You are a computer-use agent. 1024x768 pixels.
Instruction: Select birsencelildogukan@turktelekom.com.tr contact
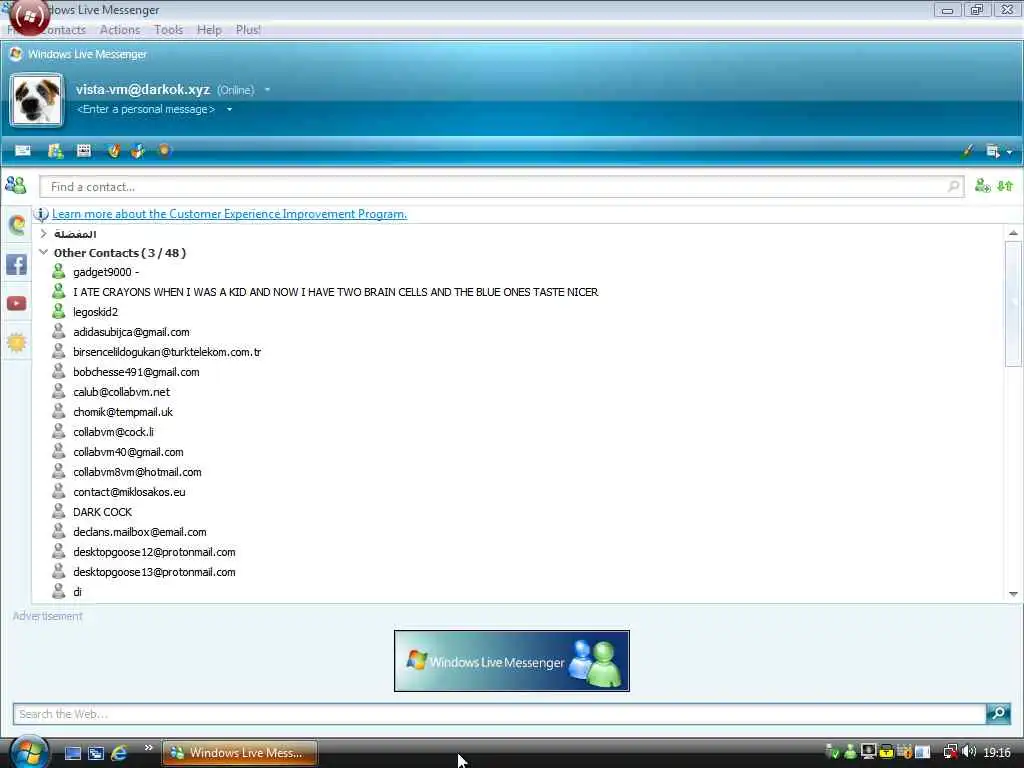point(167,352)
